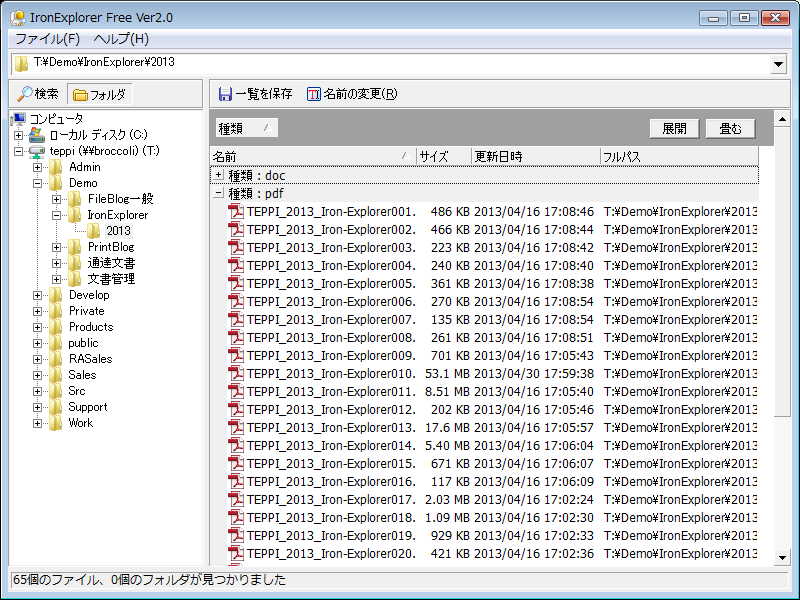Expand the 通達文書 folder node

click(x=56, y=263)
